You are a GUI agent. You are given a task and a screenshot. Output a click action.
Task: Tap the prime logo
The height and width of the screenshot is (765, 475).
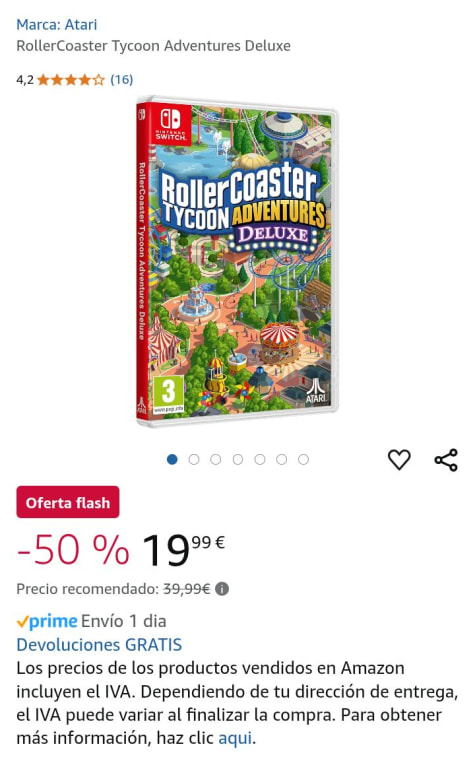pyautogui.click(x=47, y=621)
